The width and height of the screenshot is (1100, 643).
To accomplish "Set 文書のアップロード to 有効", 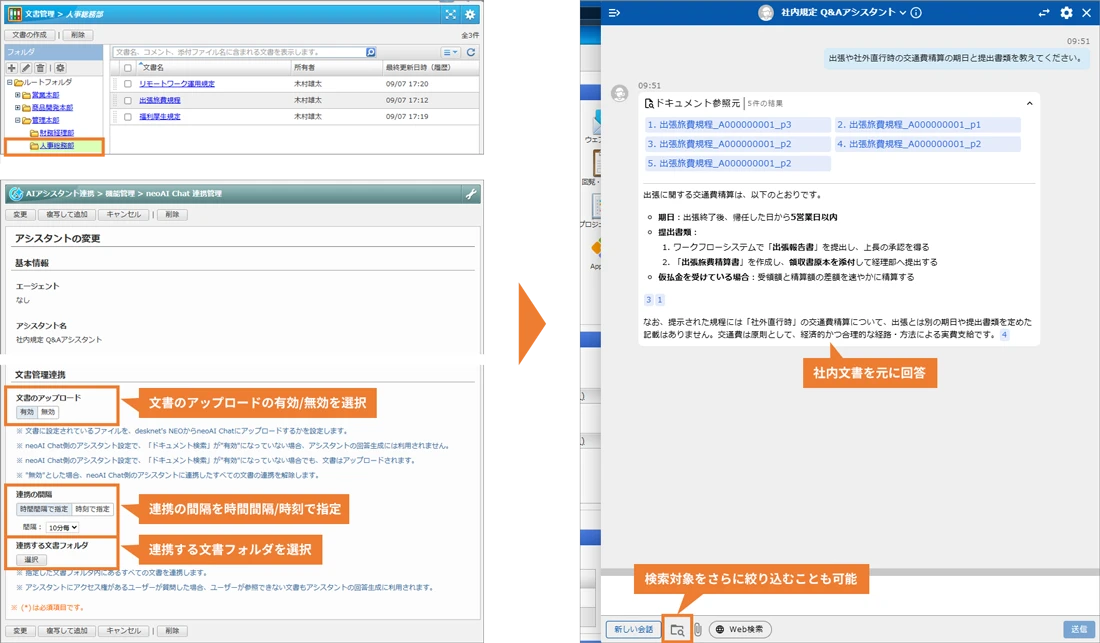I will 27,412.
